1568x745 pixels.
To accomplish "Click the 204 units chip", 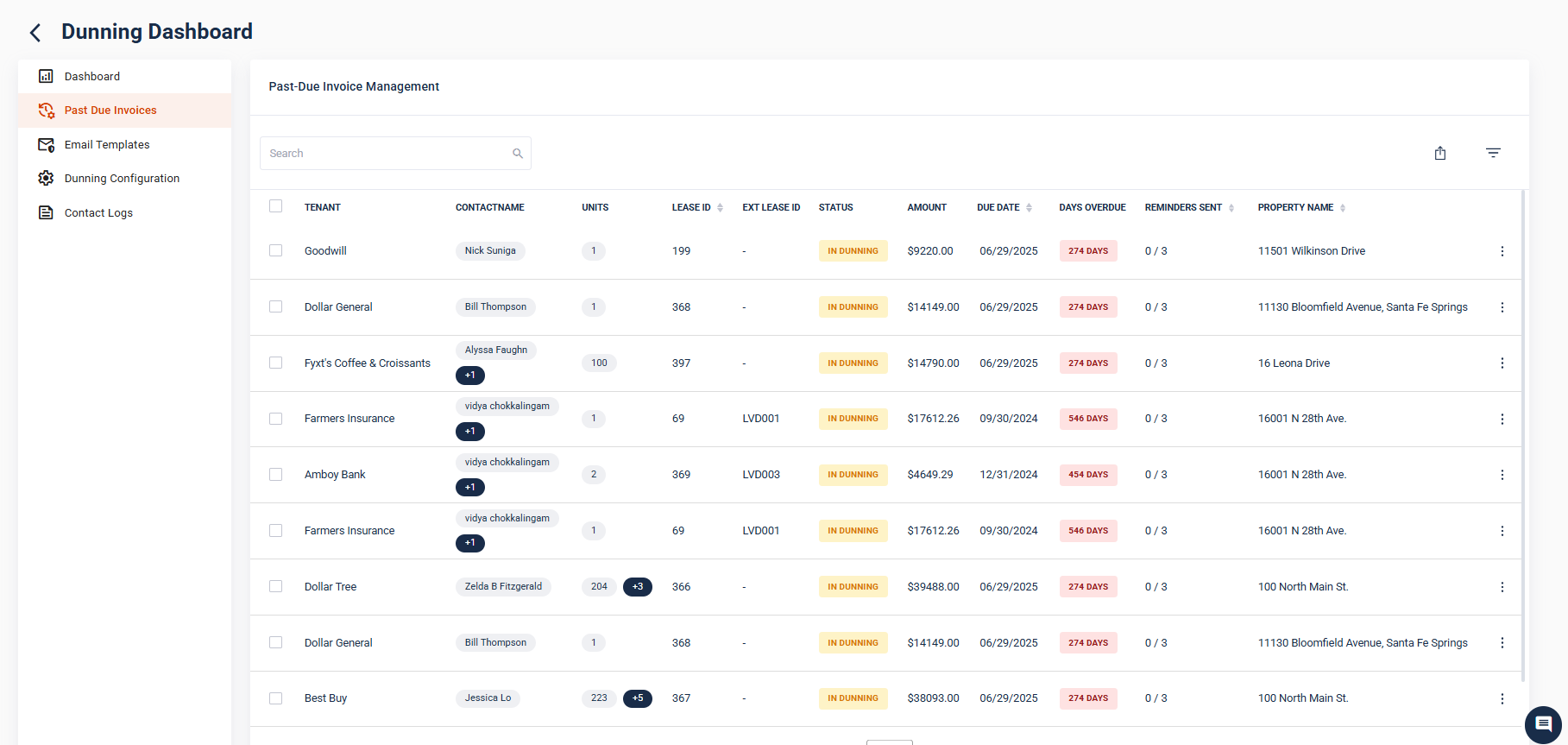I will 599,587.
